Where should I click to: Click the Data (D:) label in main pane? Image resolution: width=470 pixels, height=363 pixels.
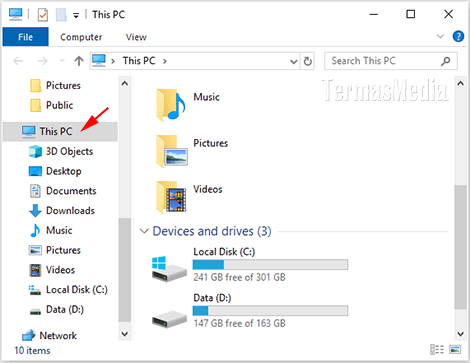click(x=212, y=298)
